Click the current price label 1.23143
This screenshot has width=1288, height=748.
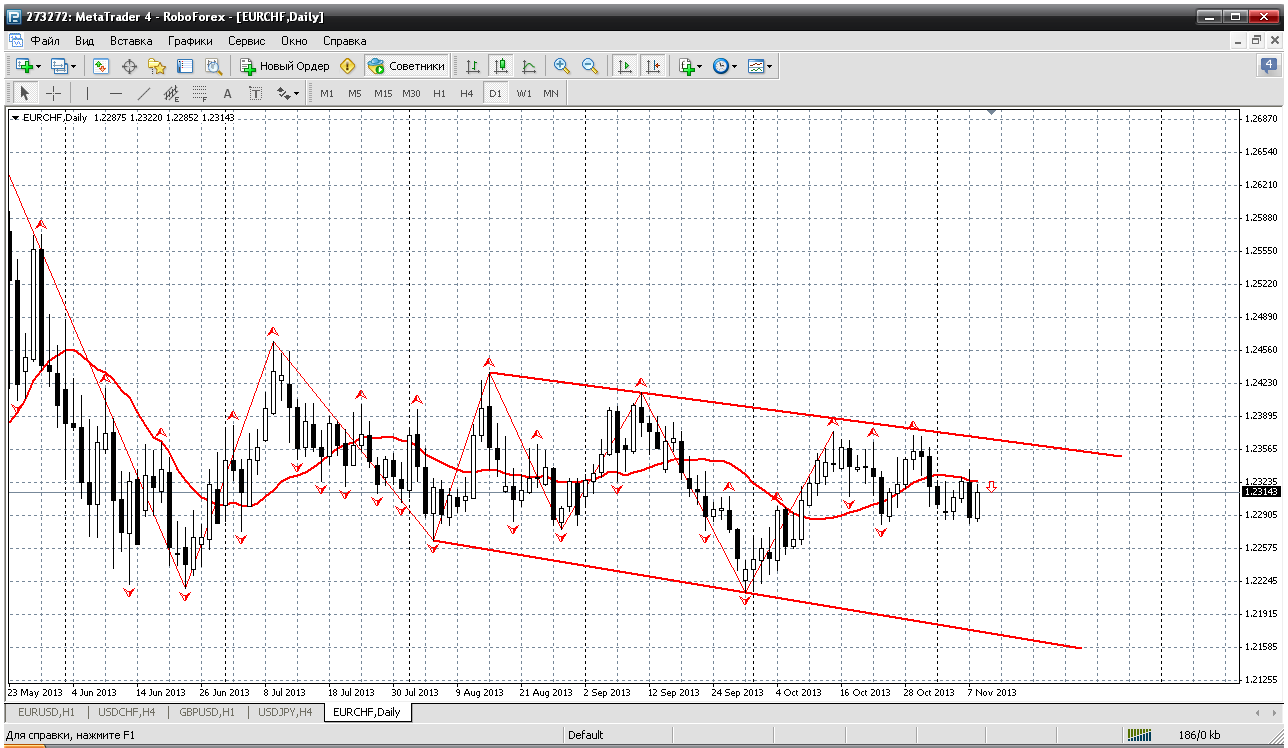click(1260, 491)
